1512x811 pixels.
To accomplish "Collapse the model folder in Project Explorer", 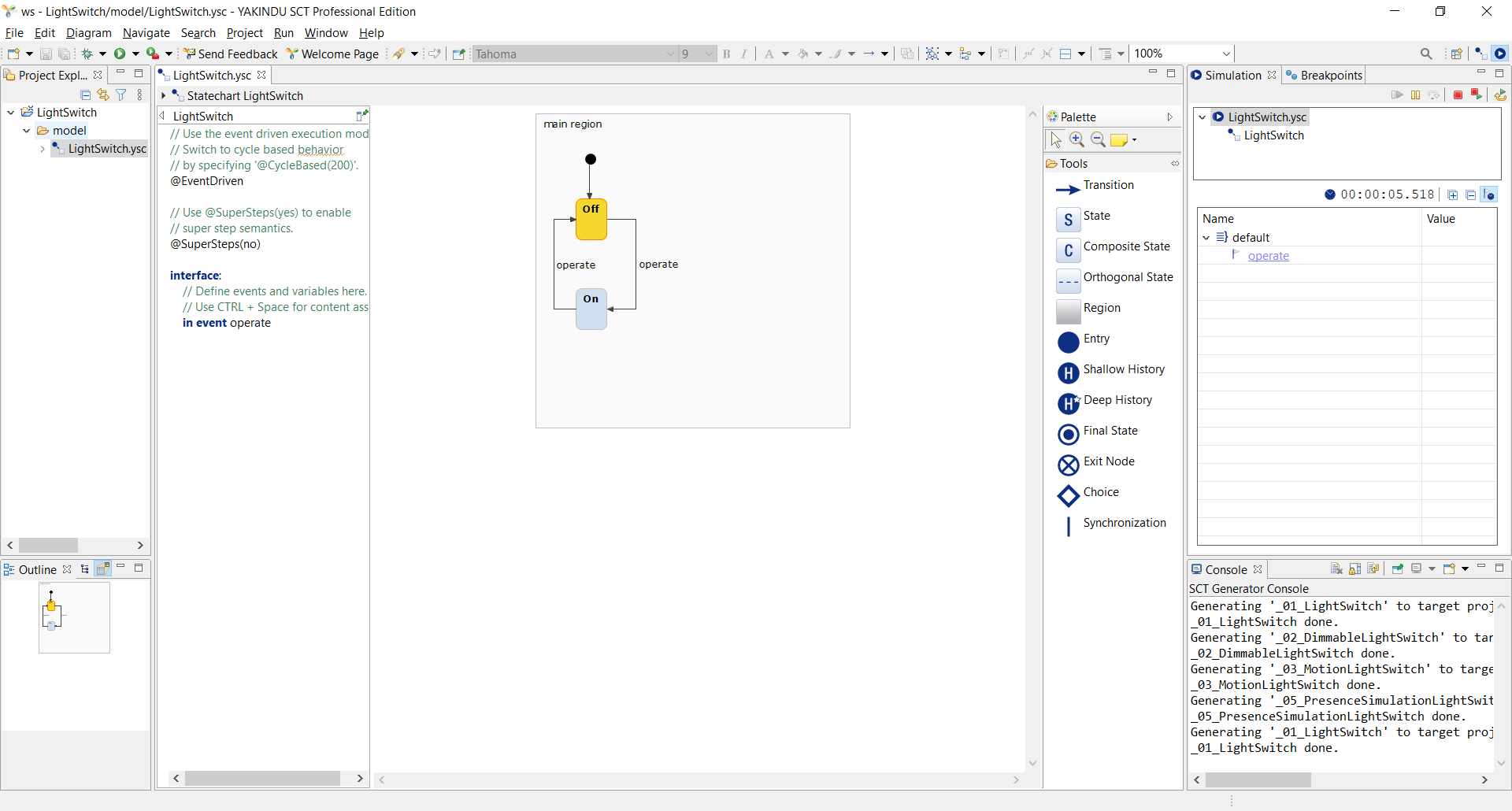I will pyautogui.click(x=27, y=131).
